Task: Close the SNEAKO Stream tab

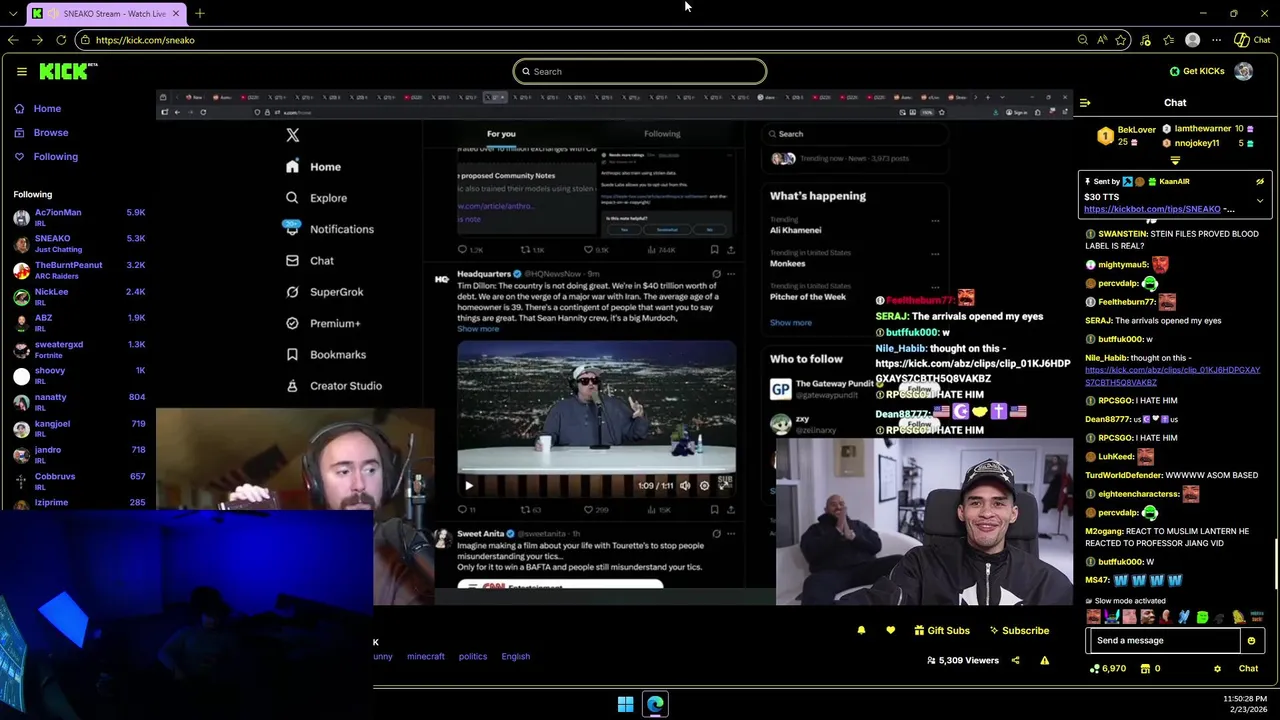Action: 176,13
